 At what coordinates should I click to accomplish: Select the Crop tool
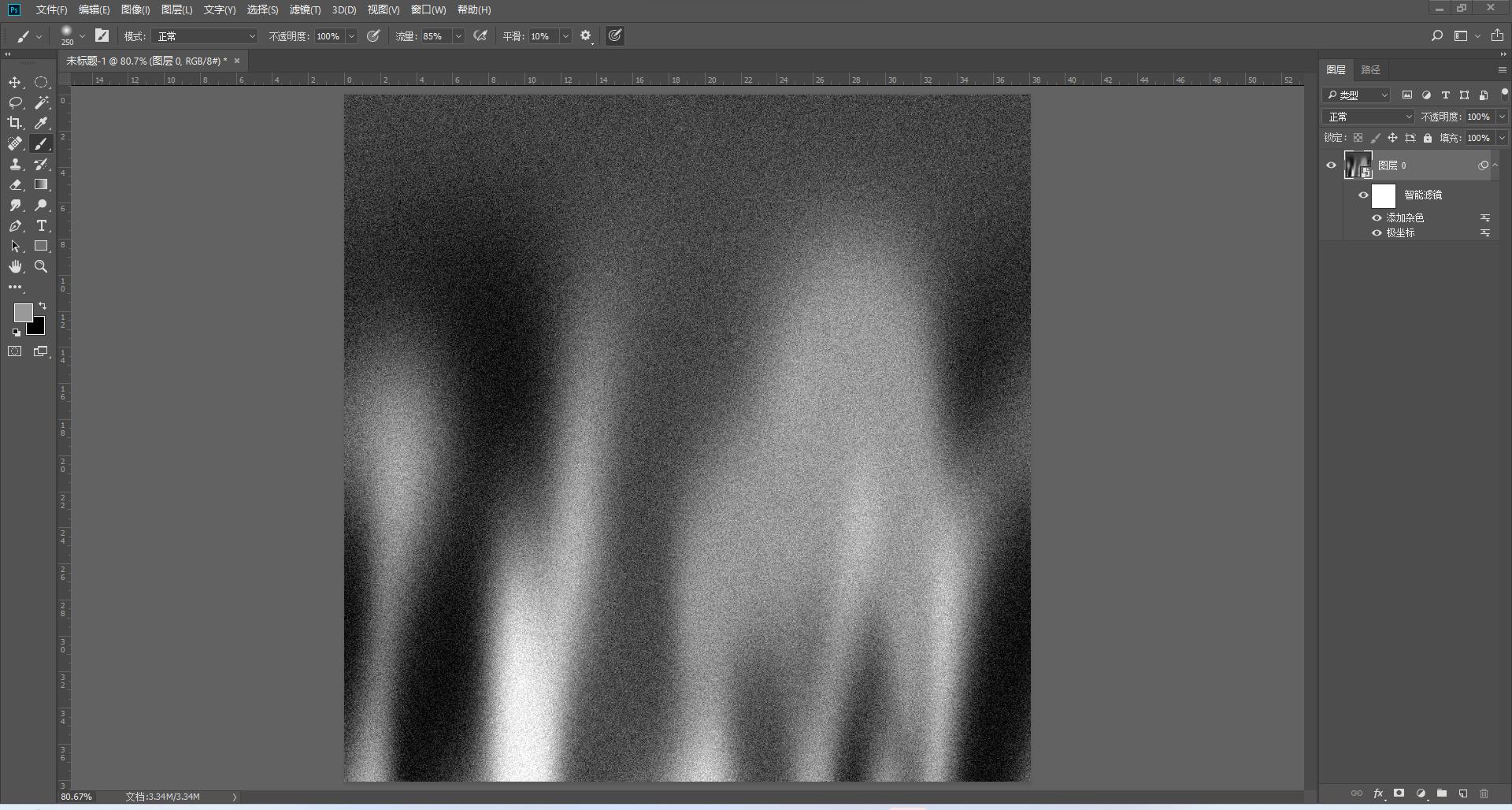coord(15,123)
